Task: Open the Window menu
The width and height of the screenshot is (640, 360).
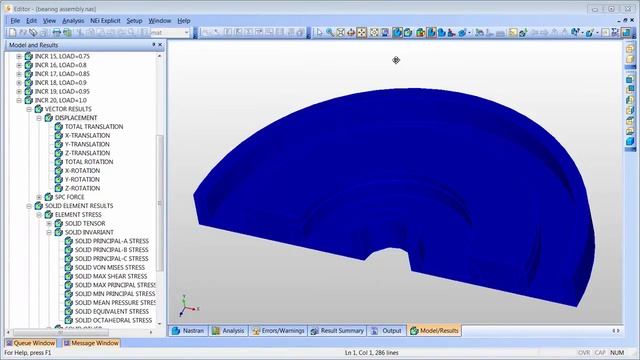Action: click(x=160, y=21)
